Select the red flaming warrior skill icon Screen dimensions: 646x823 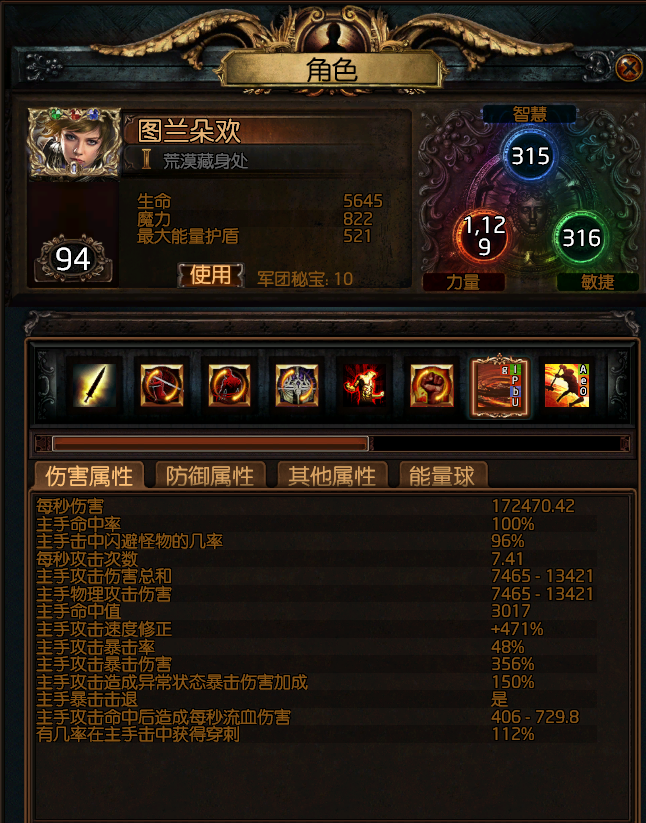[x=364, y=386]
